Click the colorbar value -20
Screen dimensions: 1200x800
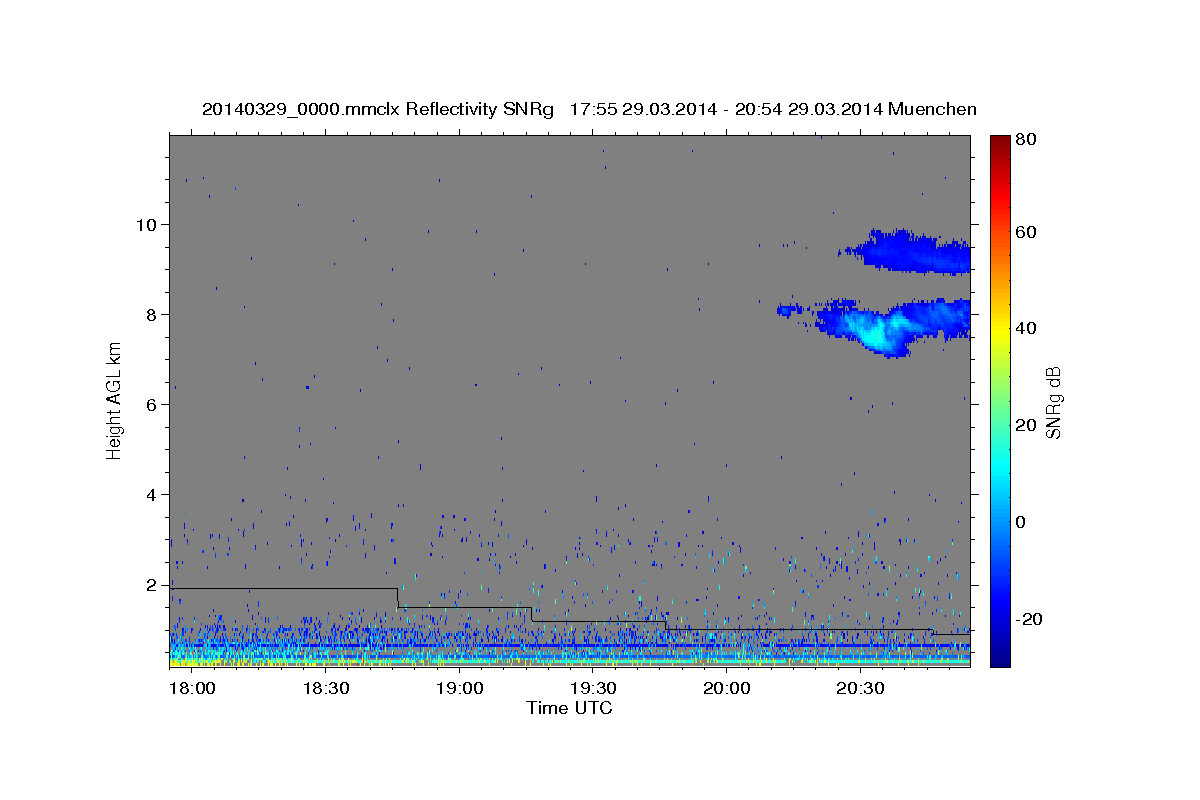tap(1028, 619)
